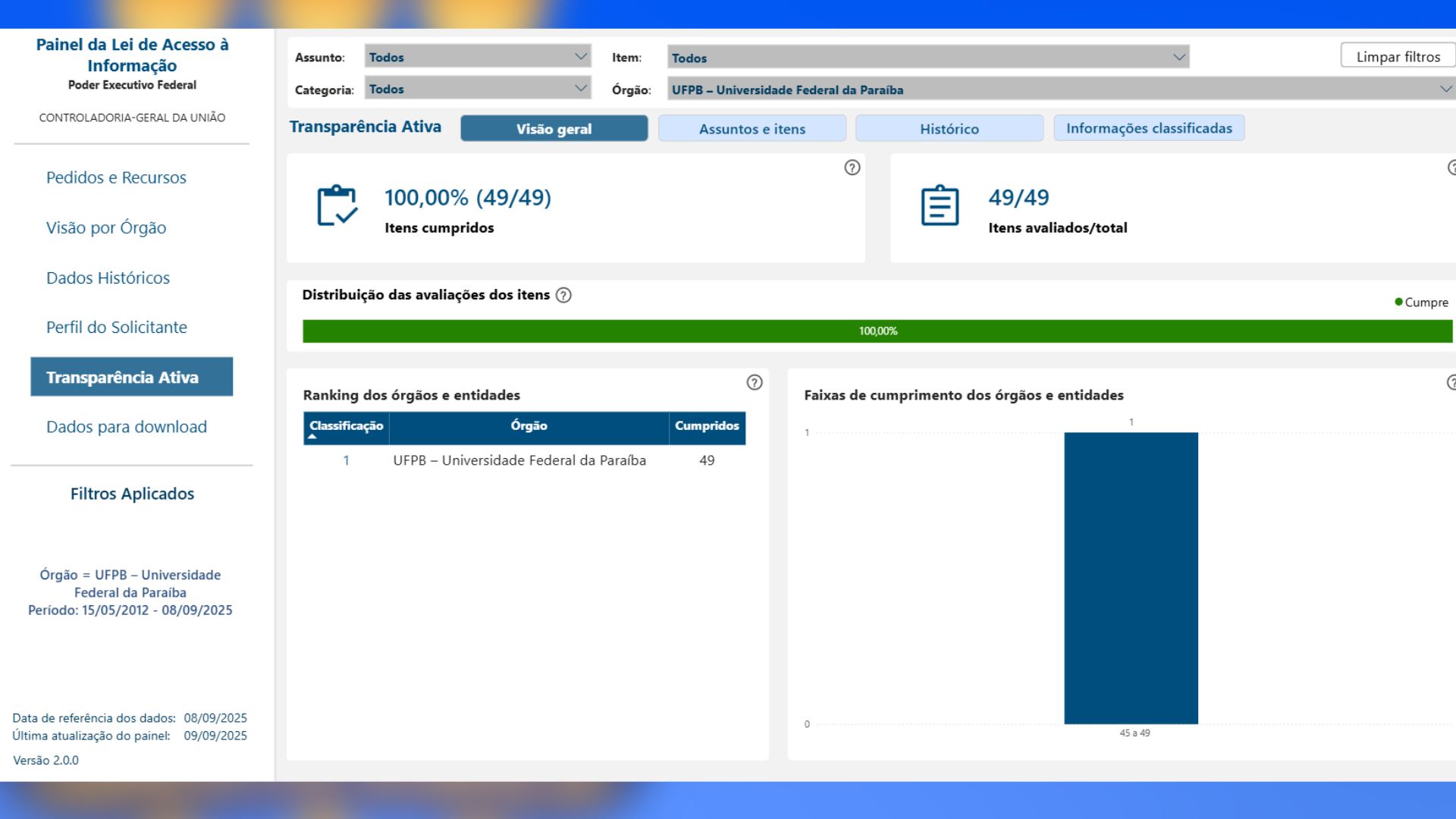Toggle the Transparência Ativa sidebar selection
The width and height of the screenshot is (1456, 819).
(x=131, y=376)
